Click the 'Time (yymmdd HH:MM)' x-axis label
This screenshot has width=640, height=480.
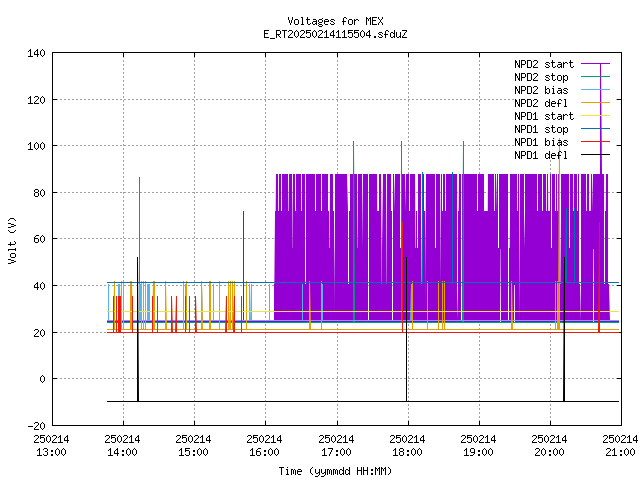pos(335,471)
